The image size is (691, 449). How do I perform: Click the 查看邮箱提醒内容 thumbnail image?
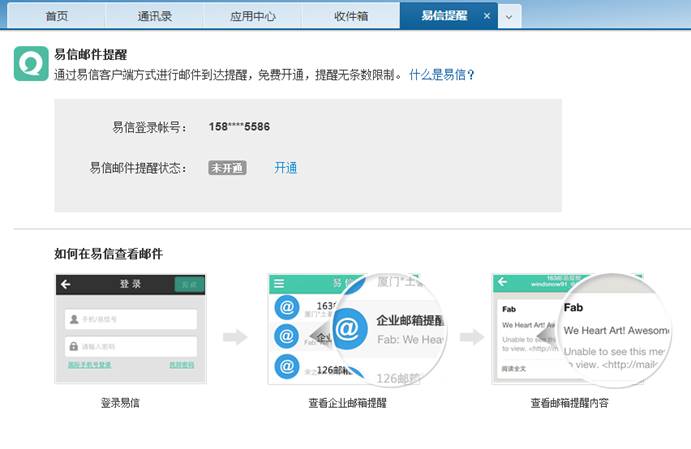click(581, 330)
